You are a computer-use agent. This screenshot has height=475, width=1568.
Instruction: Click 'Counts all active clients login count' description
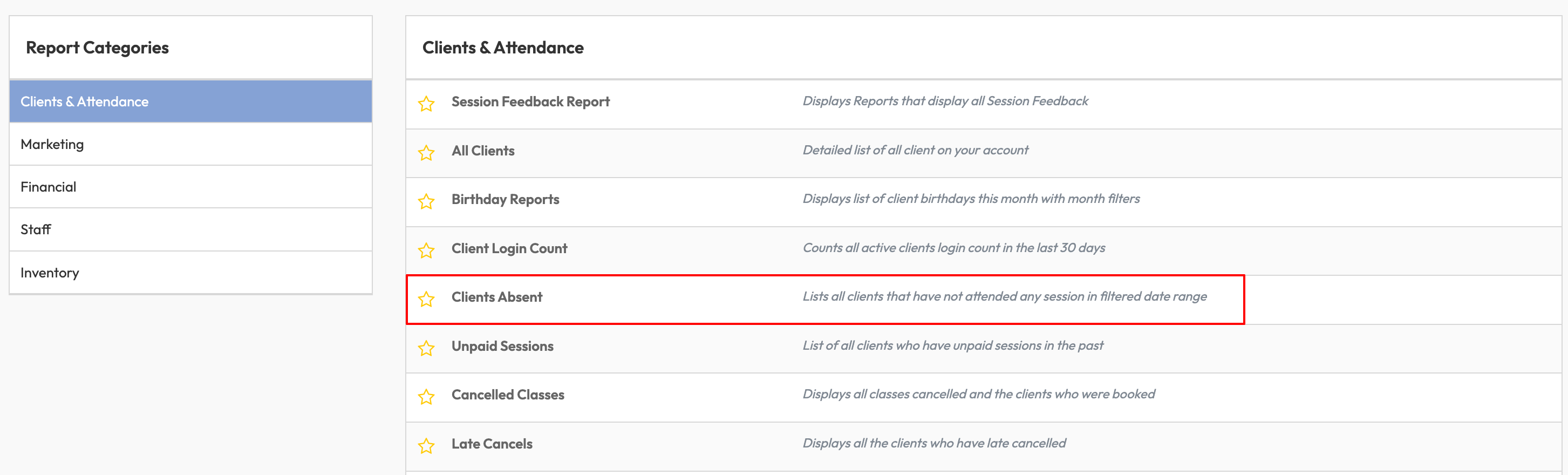pyautogui.click(x=954, y=248)
